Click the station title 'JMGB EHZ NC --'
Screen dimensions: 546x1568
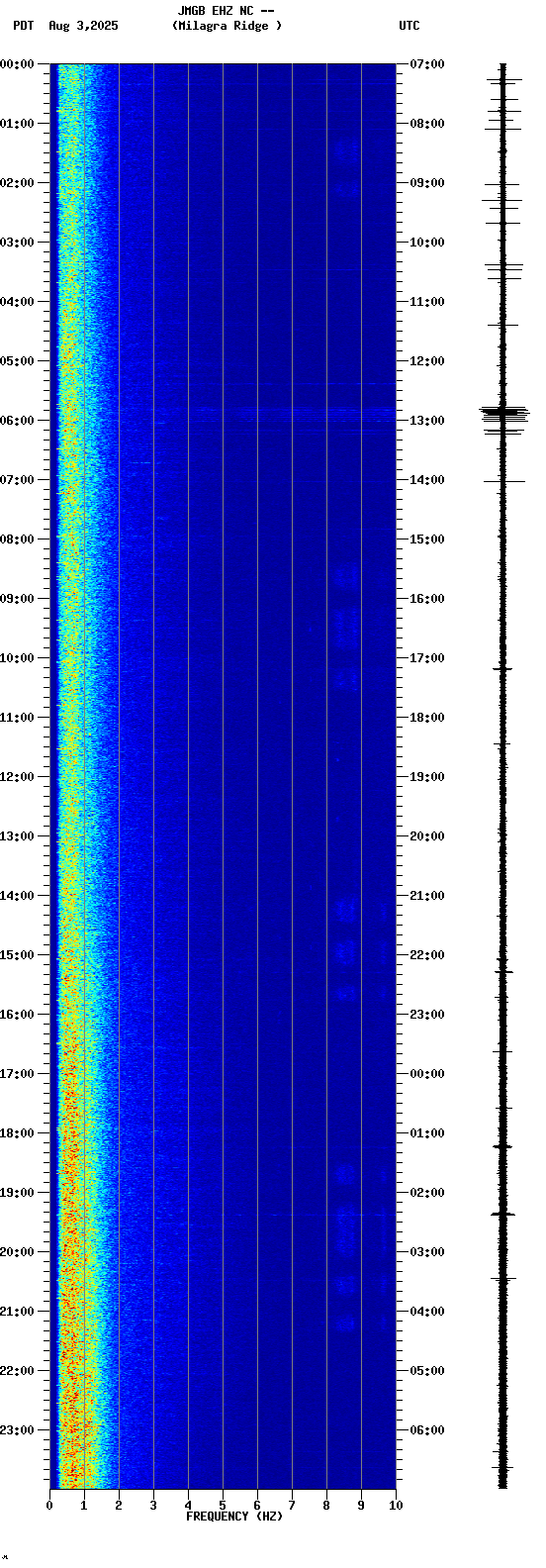226,11
